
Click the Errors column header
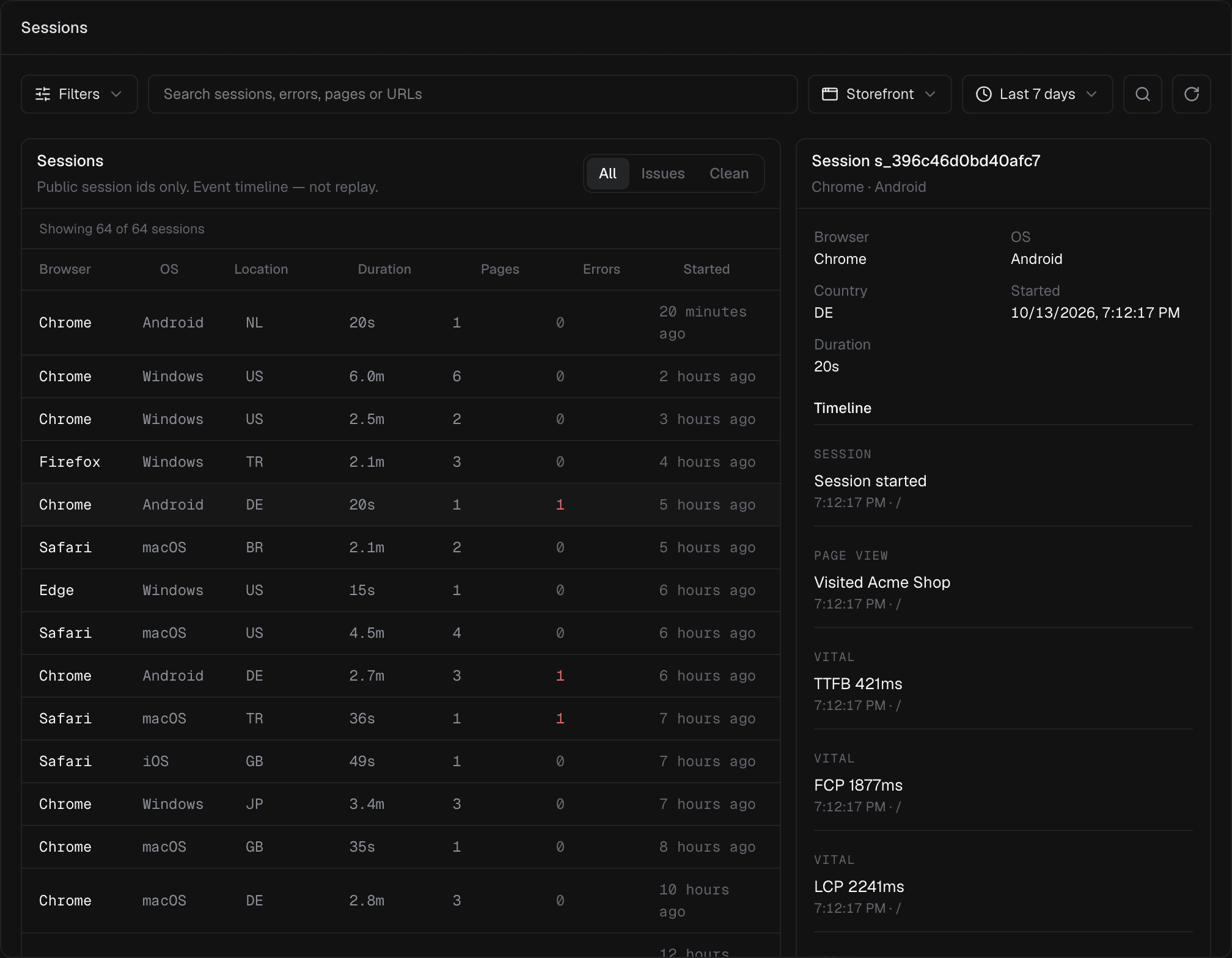pyautogui.click(x=601, y=269)
